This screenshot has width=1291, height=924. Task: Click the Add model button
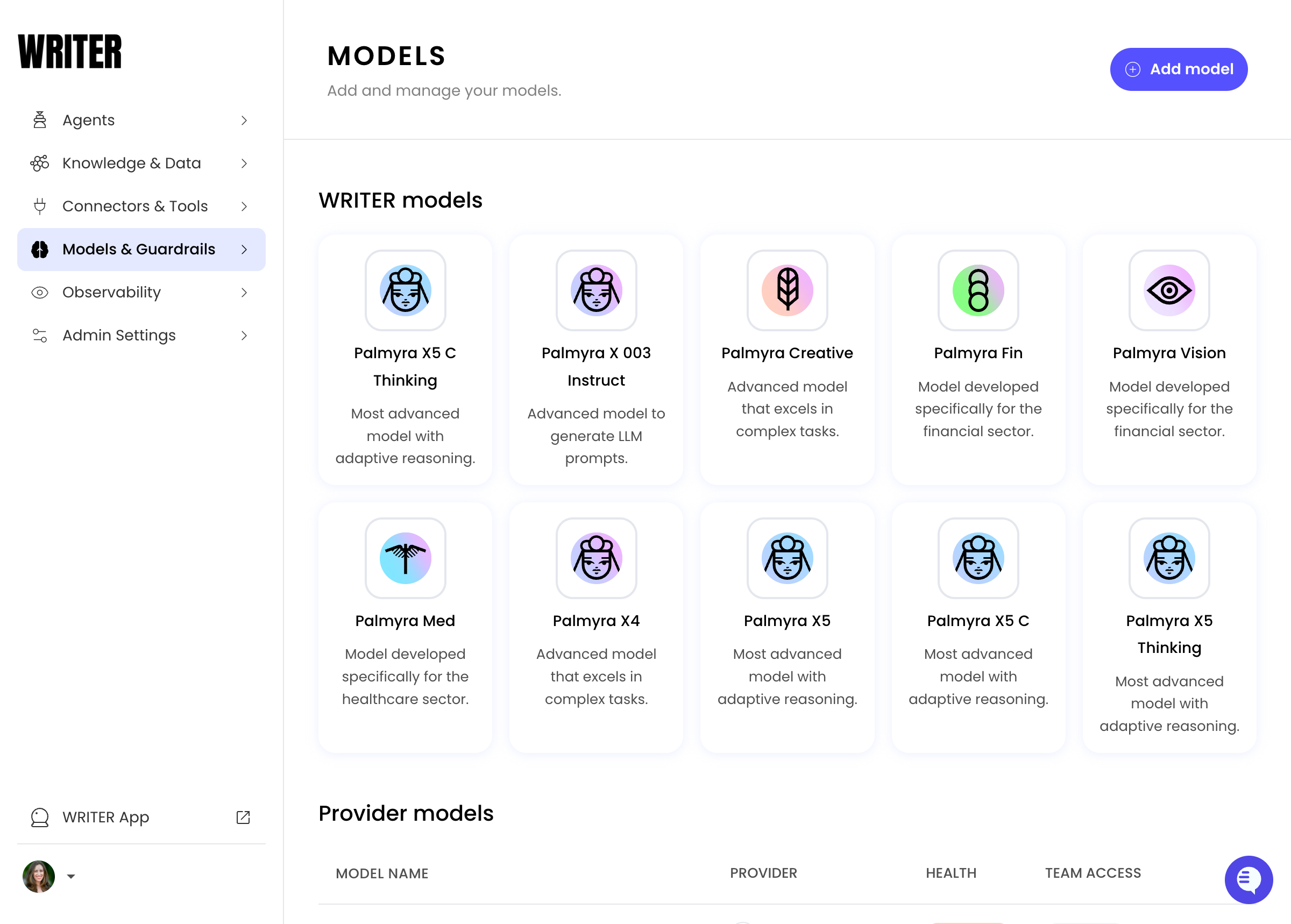click(1179, 69)
